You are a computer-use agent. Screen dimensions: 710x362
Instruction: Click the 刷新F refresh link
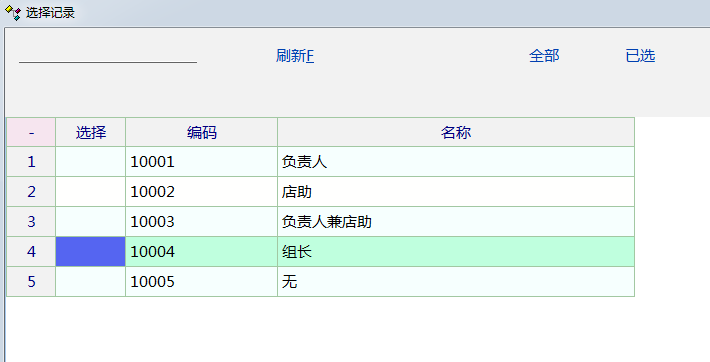pos(295,56)
